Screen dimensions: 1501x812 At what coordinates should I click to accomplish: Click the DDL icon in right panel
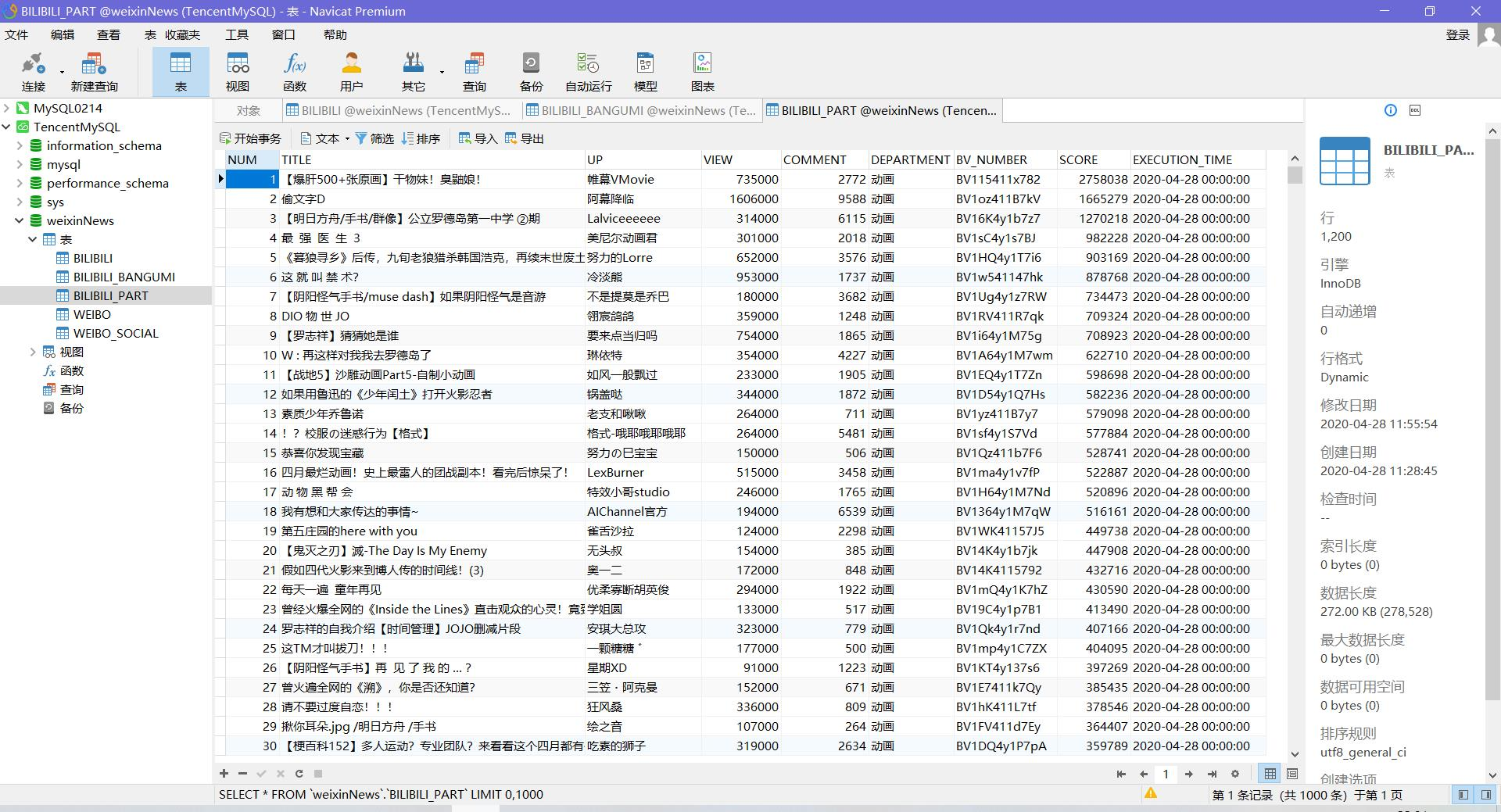(x=1414, y=110)
